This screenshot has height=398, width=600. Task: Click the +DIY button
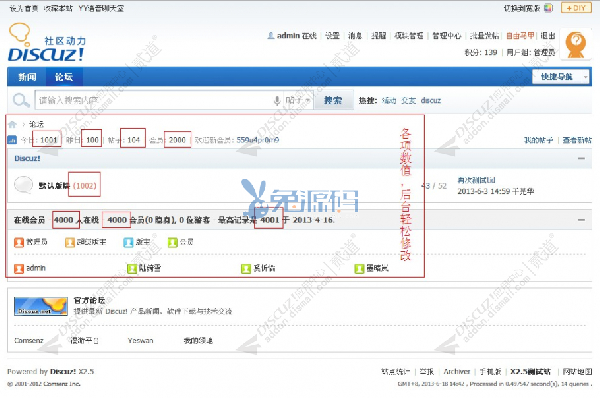pos(576,8)
